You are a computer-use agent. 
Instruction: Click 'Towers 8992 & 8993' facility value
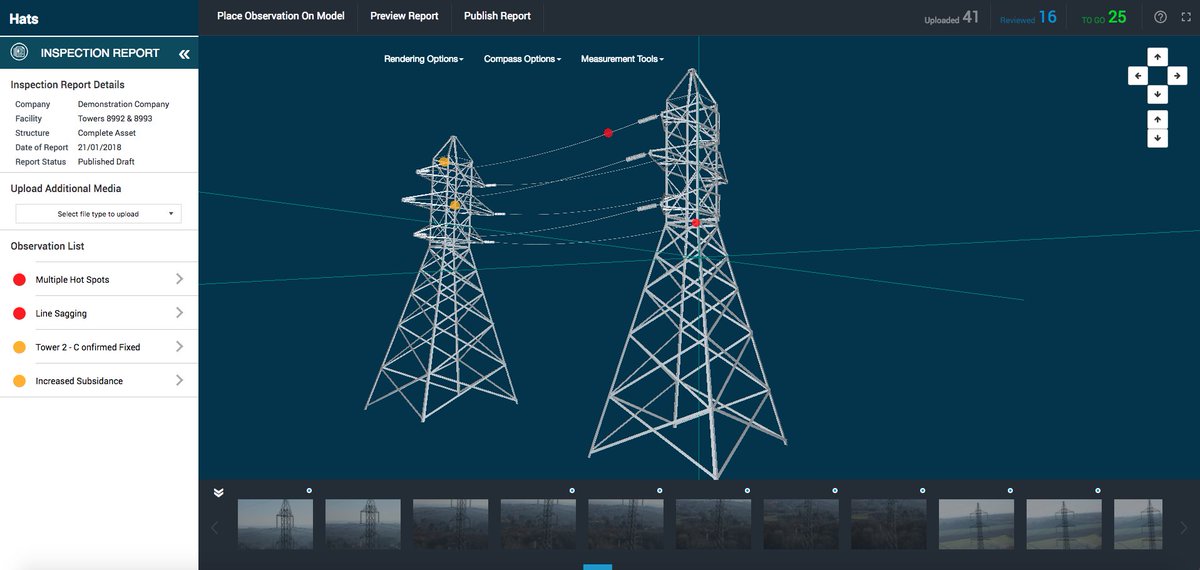(x=115, y=118)
